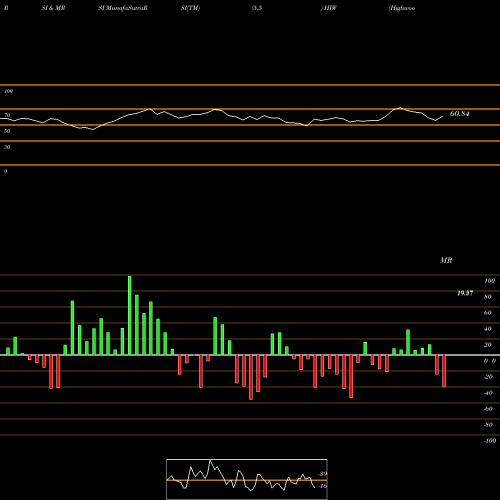The image size is (500, 500).
Task: Open the mini overview chart at bottom
Action: [x=247, y=479]
